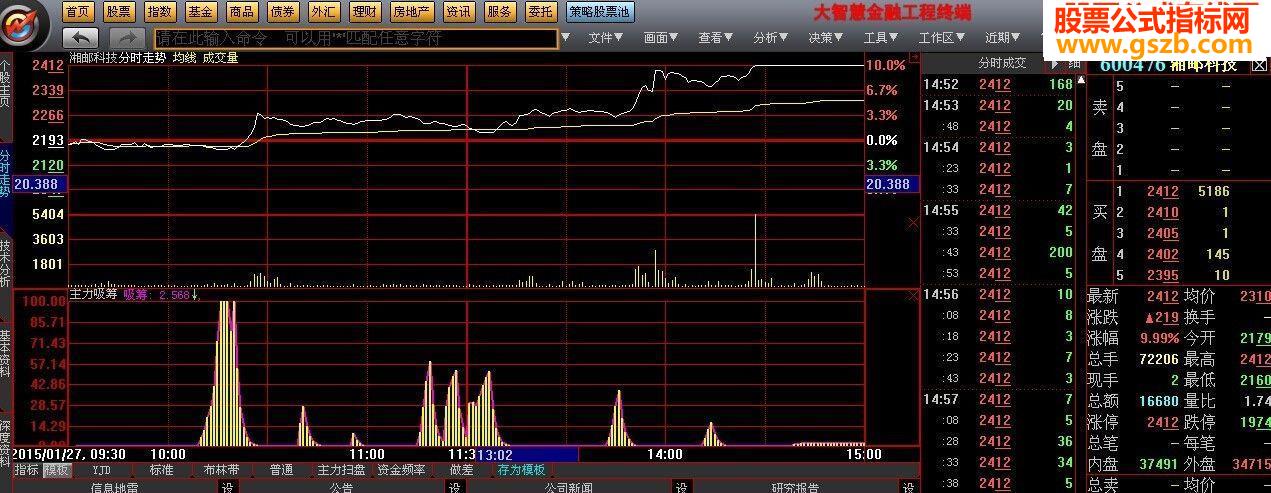This screenshot has height=493, width=1271.
Task: Toggle the 指标 button in indicator bar
Action: [27, 470]
